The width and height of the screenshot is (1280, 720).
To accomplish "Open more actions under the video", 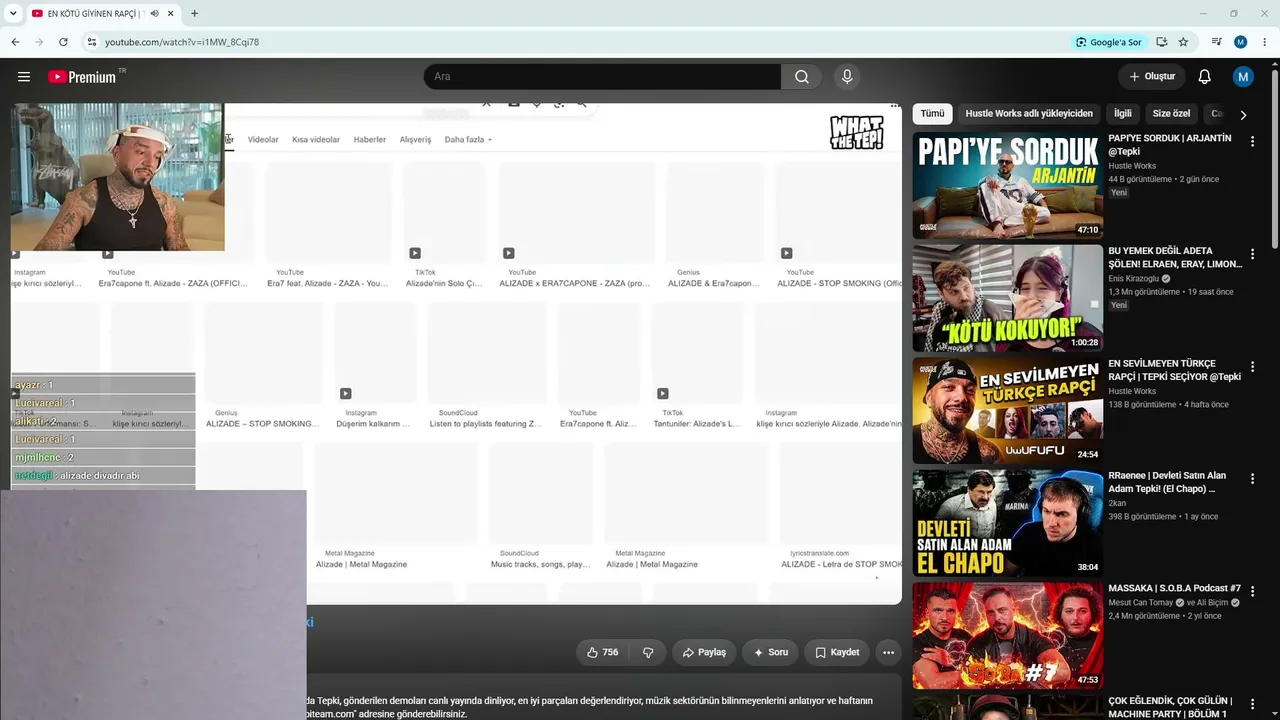I will pos(888,652).
